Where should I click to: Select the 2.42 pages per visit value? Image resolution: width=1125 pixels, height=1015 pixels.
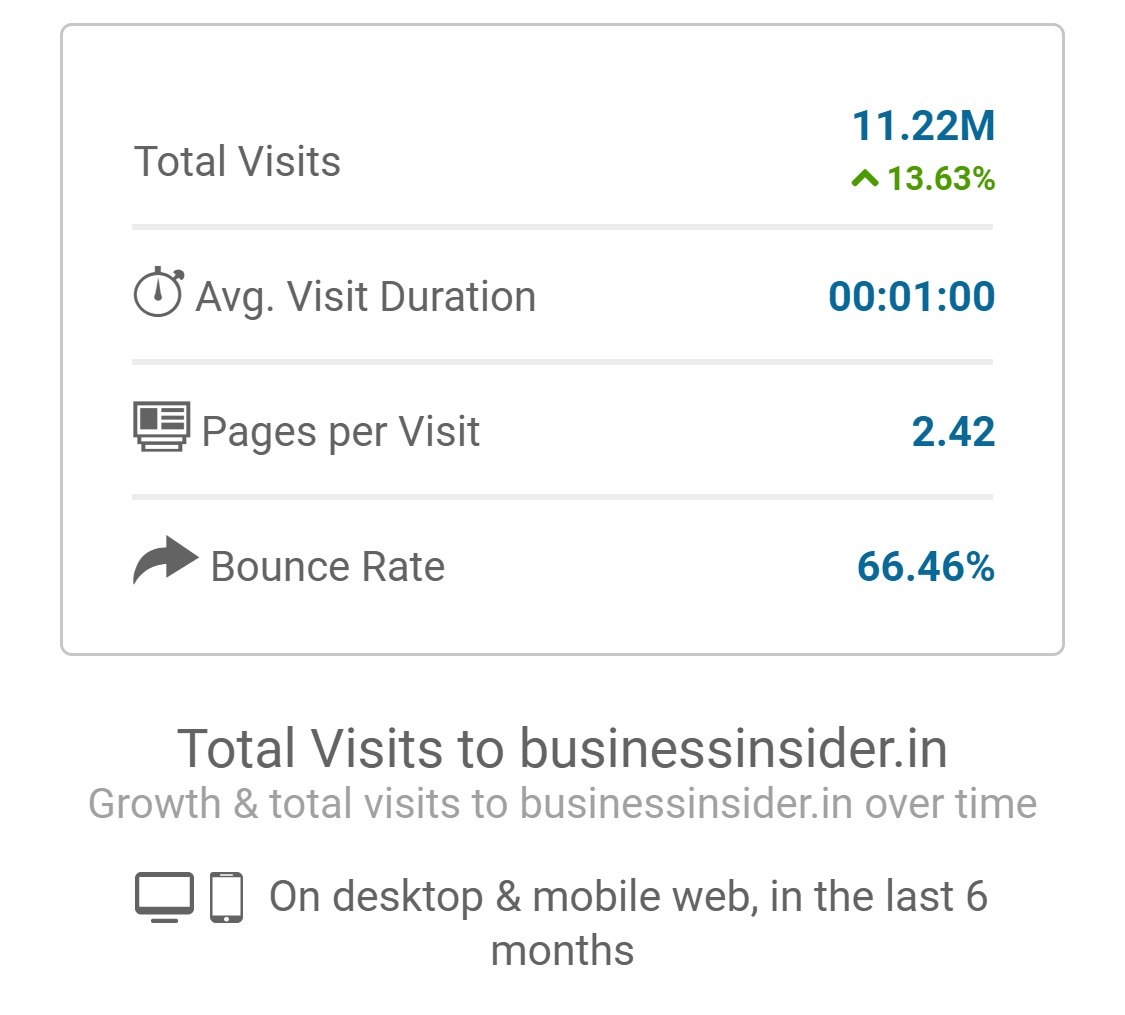point(953,432)
